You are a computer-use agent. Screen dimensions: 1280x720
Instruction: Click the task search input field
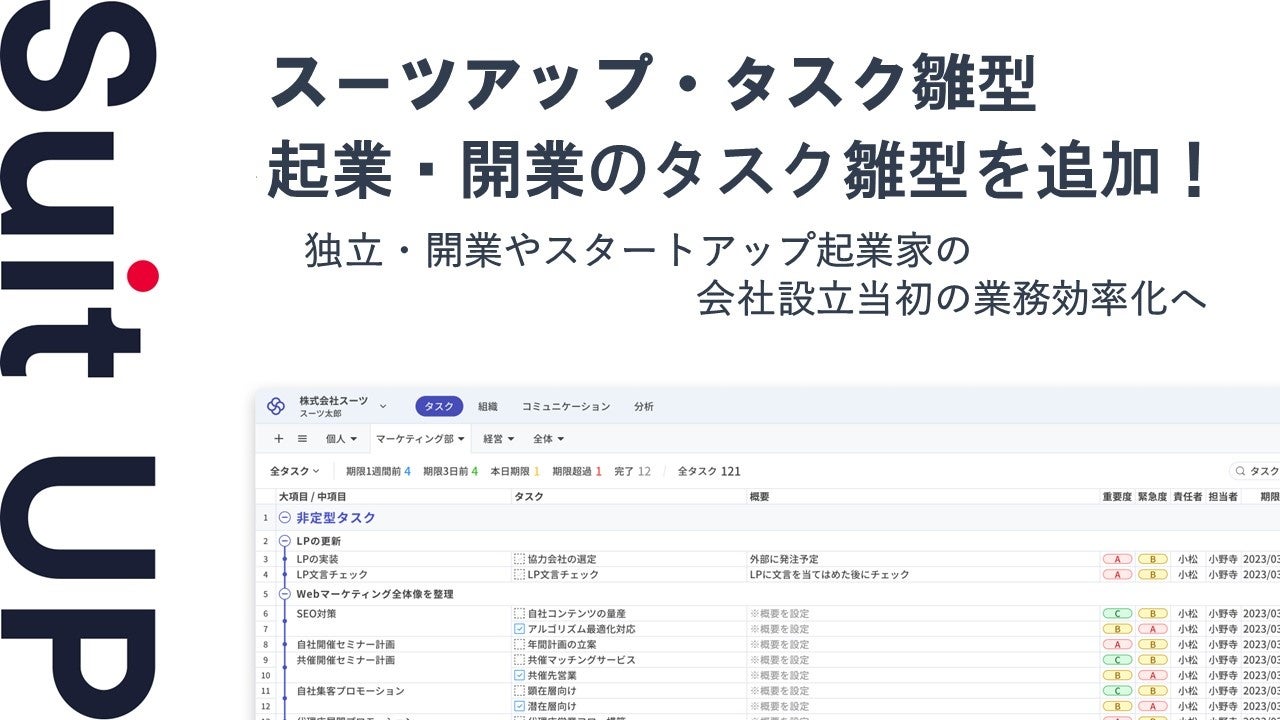1256,471
